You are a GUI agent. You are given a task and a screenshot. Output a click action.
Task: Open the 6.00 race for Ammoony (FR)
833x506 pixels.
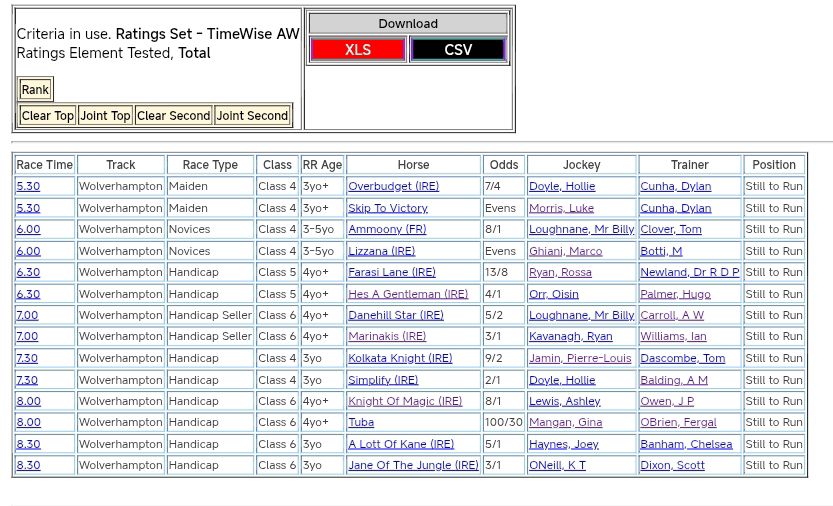[x=28, y=230]
